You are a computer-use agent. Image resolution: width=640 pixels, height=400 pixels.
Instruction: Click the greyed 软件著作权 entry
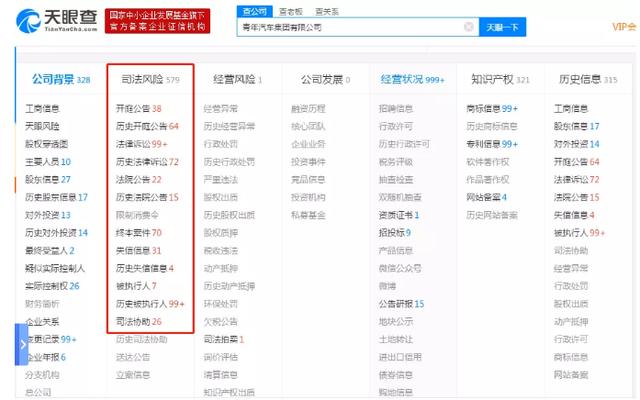[x=488, y=162]
